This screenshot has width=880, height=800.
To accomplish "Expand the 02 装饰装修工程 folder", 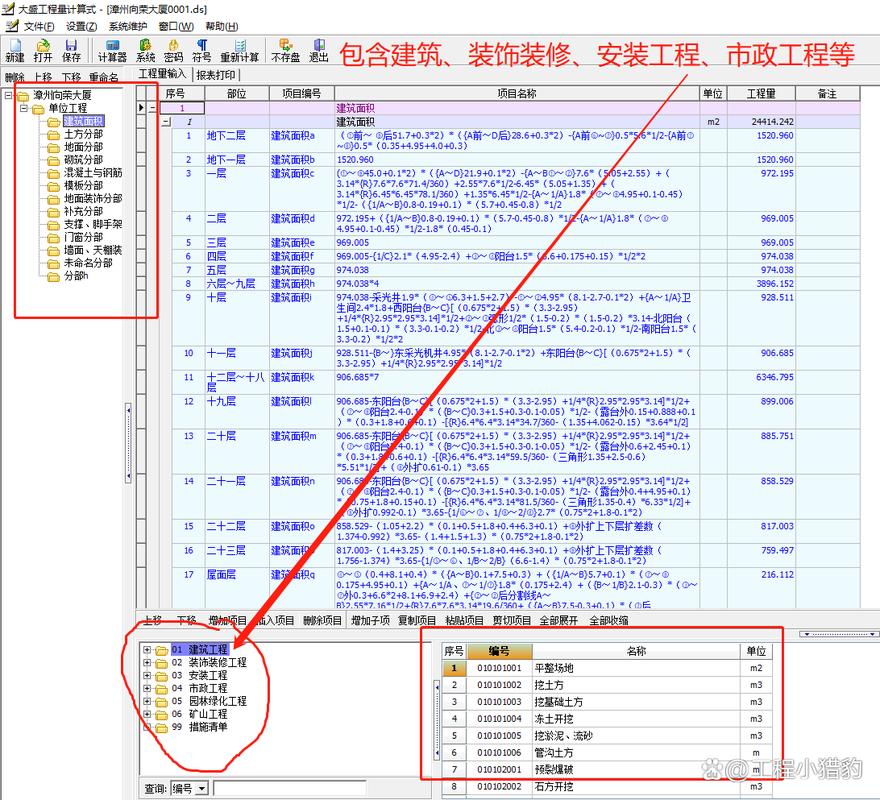I will tap(147, 662).
